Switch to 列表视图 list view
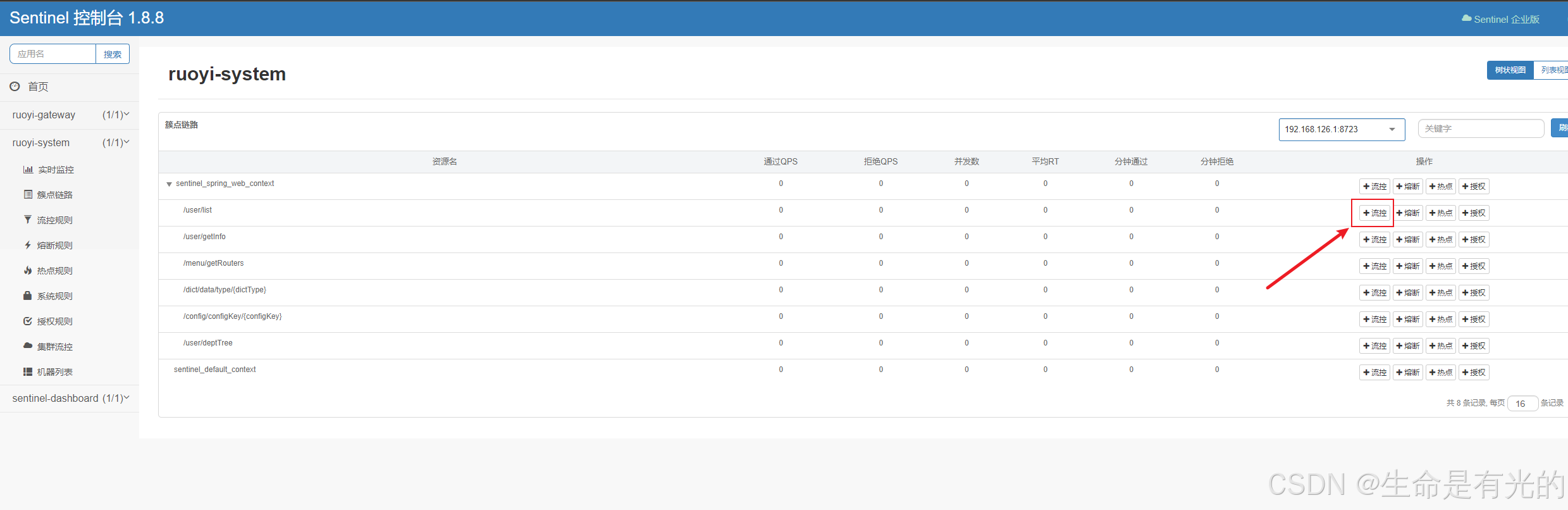The image size is (1568, 510). [1552, 70]
